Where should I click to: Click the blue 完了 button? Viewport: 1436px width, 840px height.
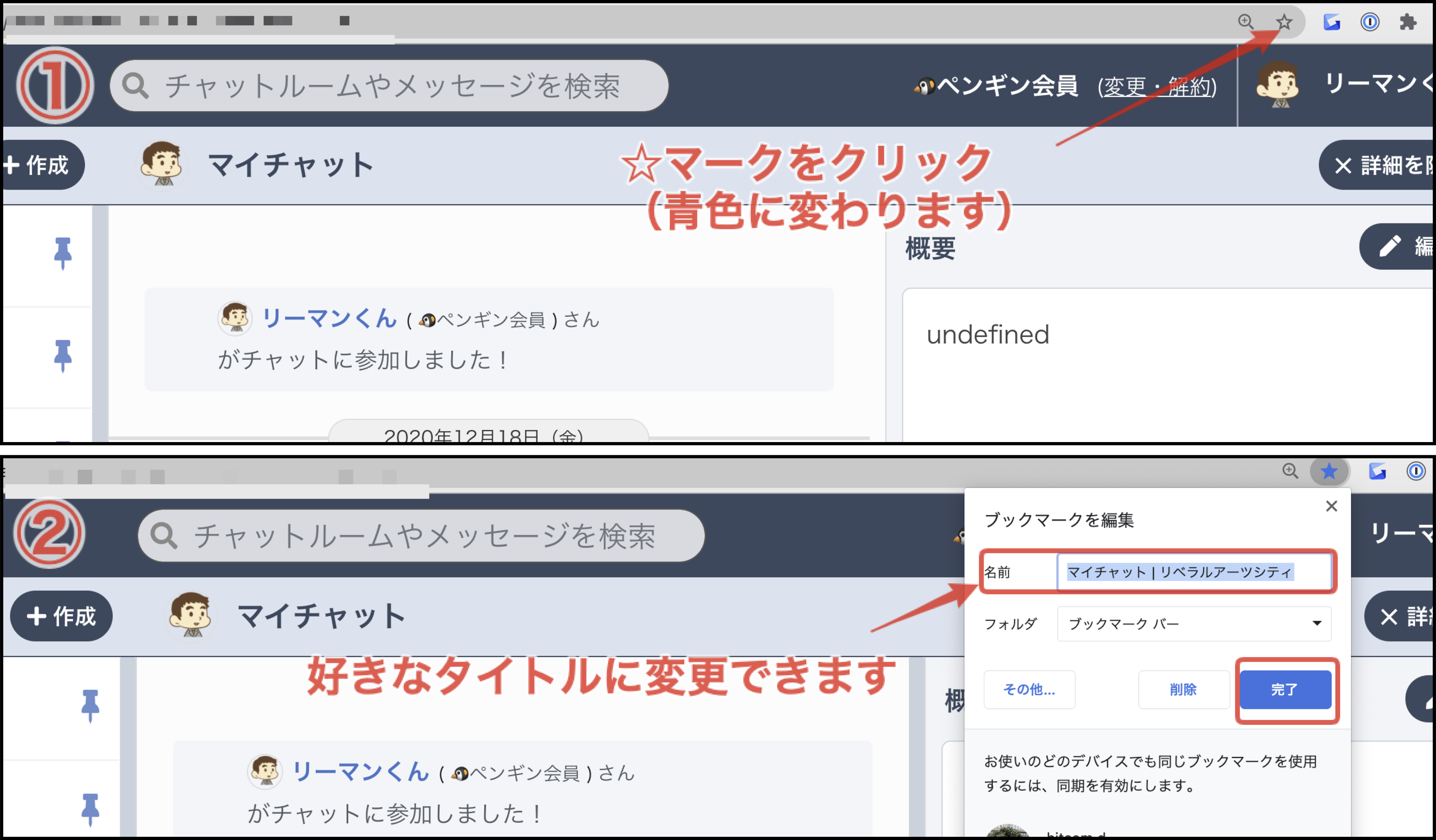[1285, 690]
